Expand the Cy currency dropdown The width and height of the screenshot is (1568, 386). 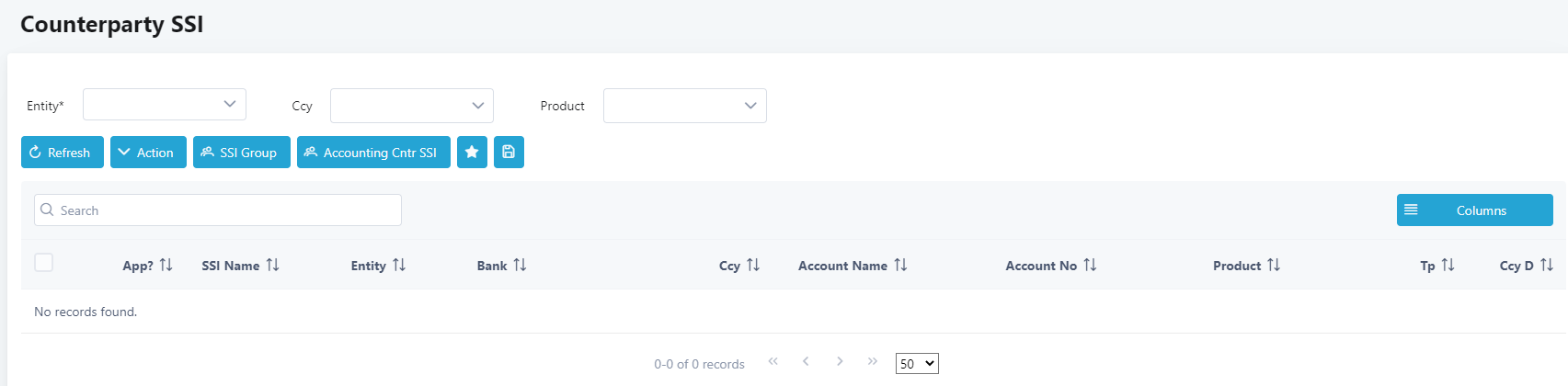[412, 106]
